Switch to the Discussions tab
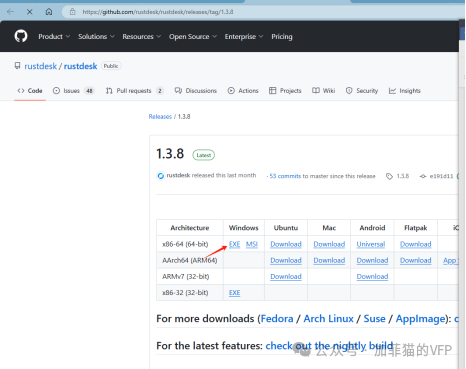Screen dimensions: 466x369 tap(196, 91)
